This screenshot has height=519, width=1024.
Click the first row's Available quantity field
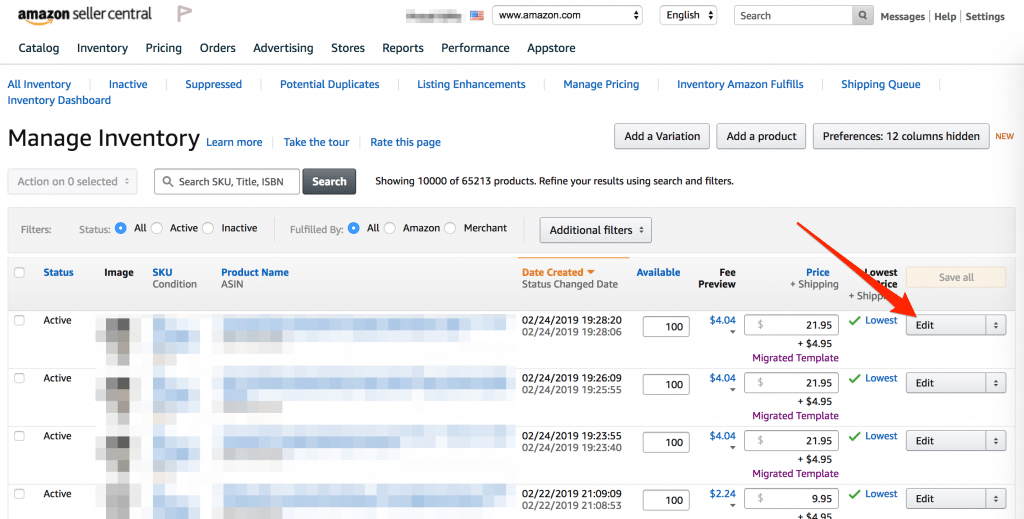click(x=665, y=326)
